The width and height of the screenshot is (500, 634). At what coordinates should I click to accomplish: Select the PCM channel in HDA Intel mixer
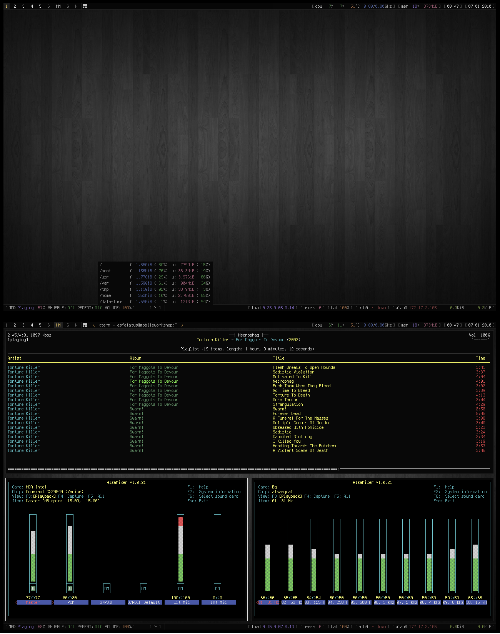point(70,602)
